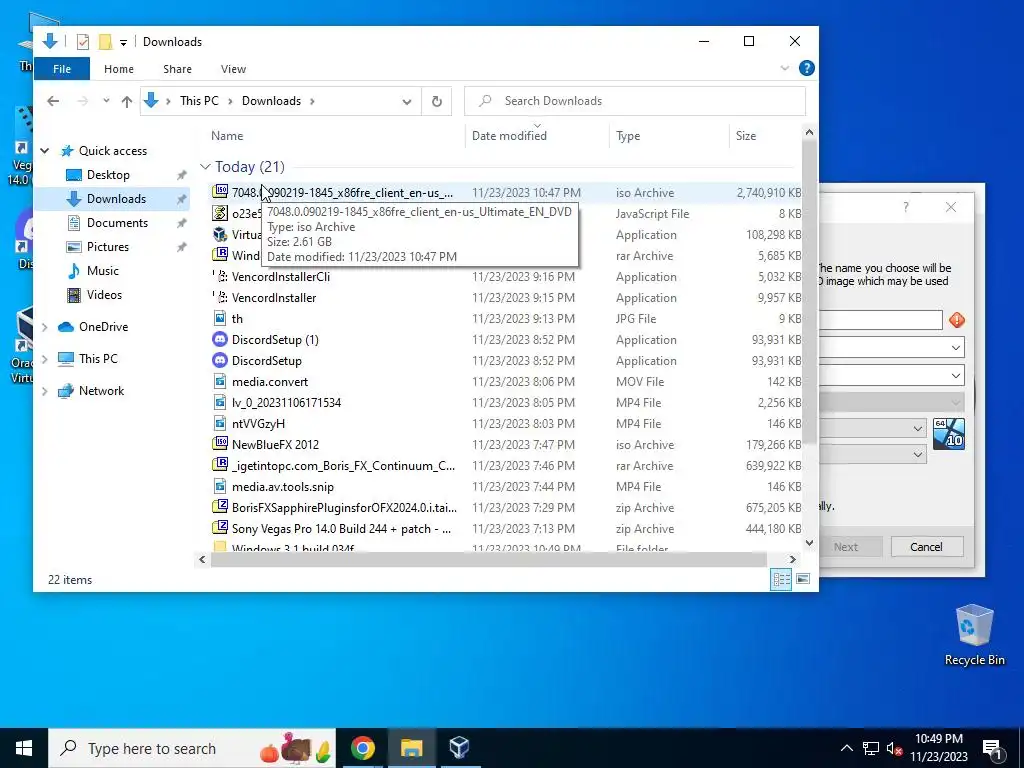Select the media.convert MOV file icon
The width and height of the screenshot is (1024, 768).
coord(220,381)
